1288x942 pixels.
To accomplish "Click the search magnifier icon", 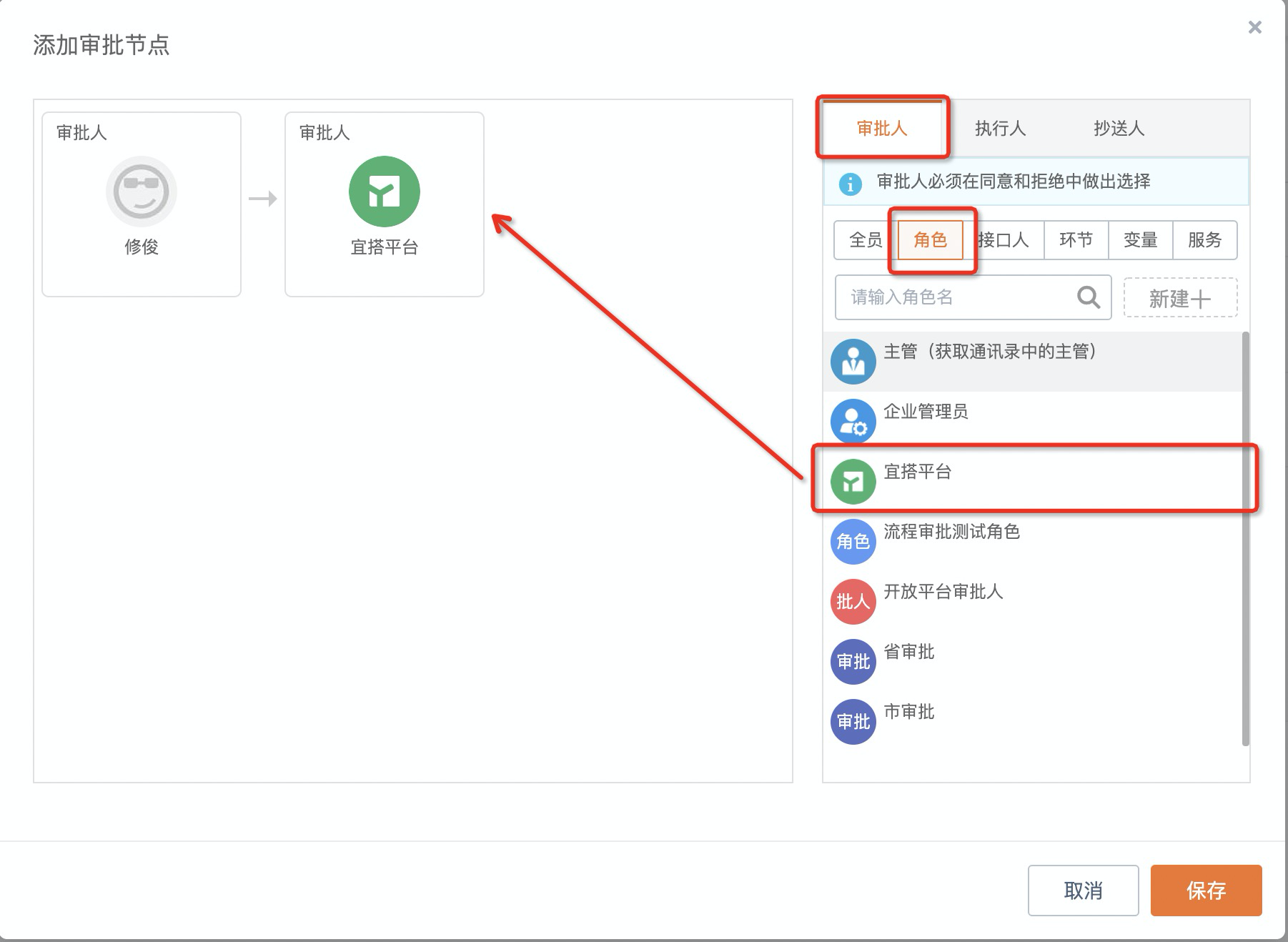I will 1089,297.
